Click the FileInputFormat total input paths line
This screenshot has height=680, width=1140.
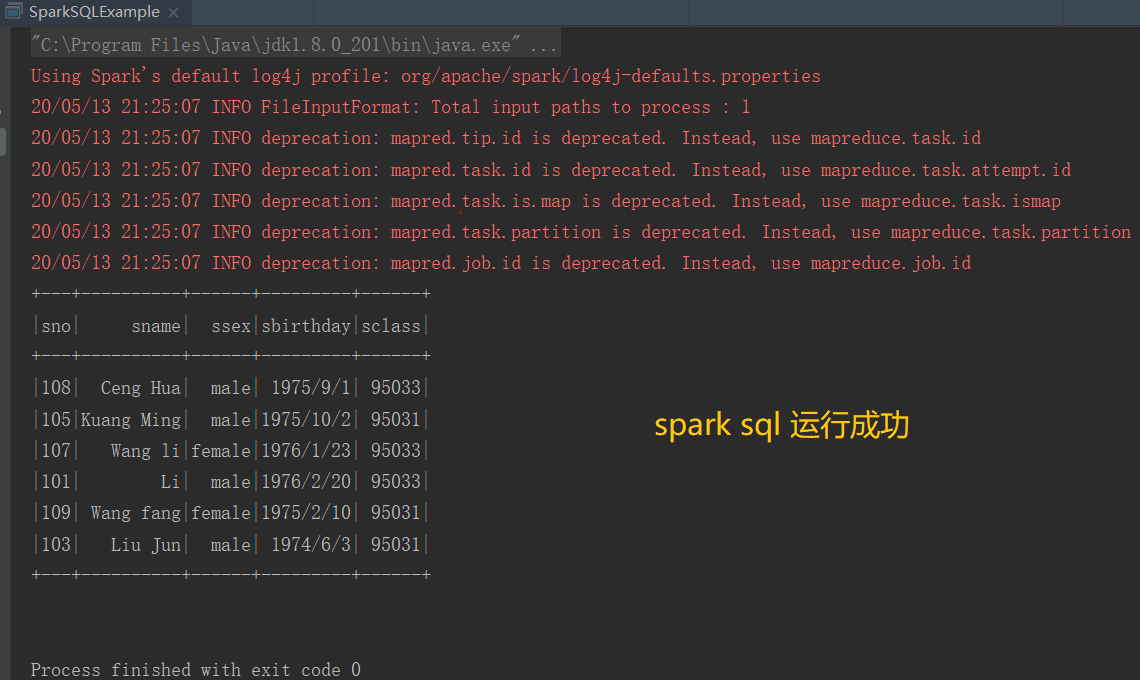pos(390,106)
